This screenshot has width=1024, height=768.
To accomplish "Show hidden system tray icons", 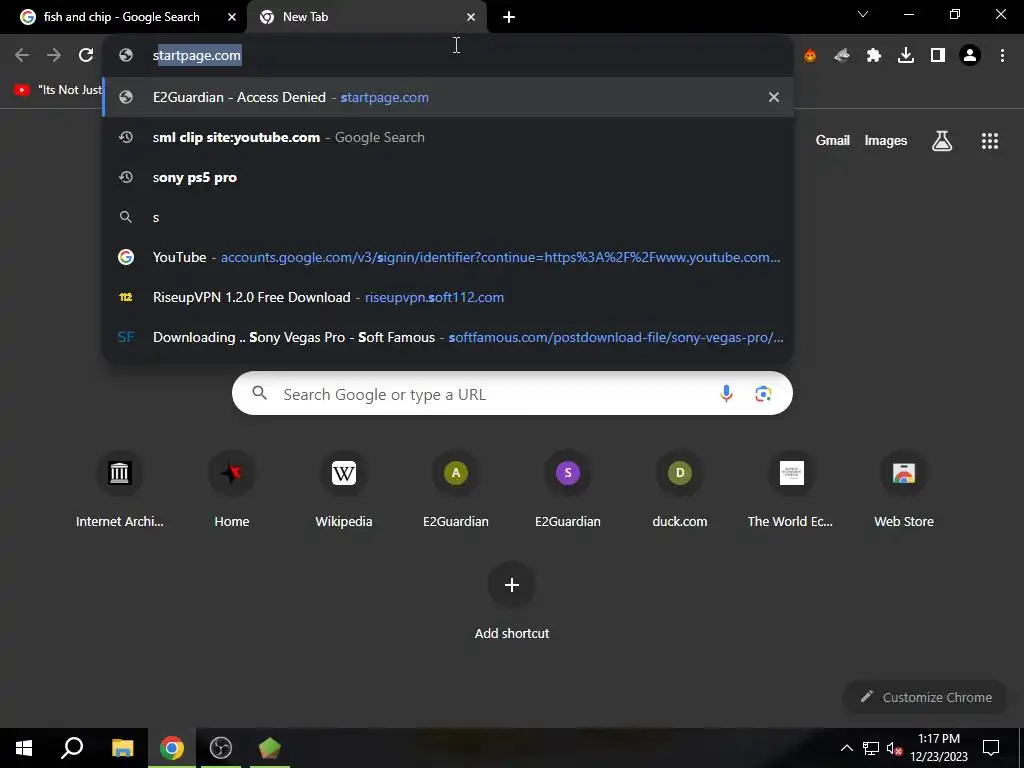I will pyautogui.click(x=846, y=748).
